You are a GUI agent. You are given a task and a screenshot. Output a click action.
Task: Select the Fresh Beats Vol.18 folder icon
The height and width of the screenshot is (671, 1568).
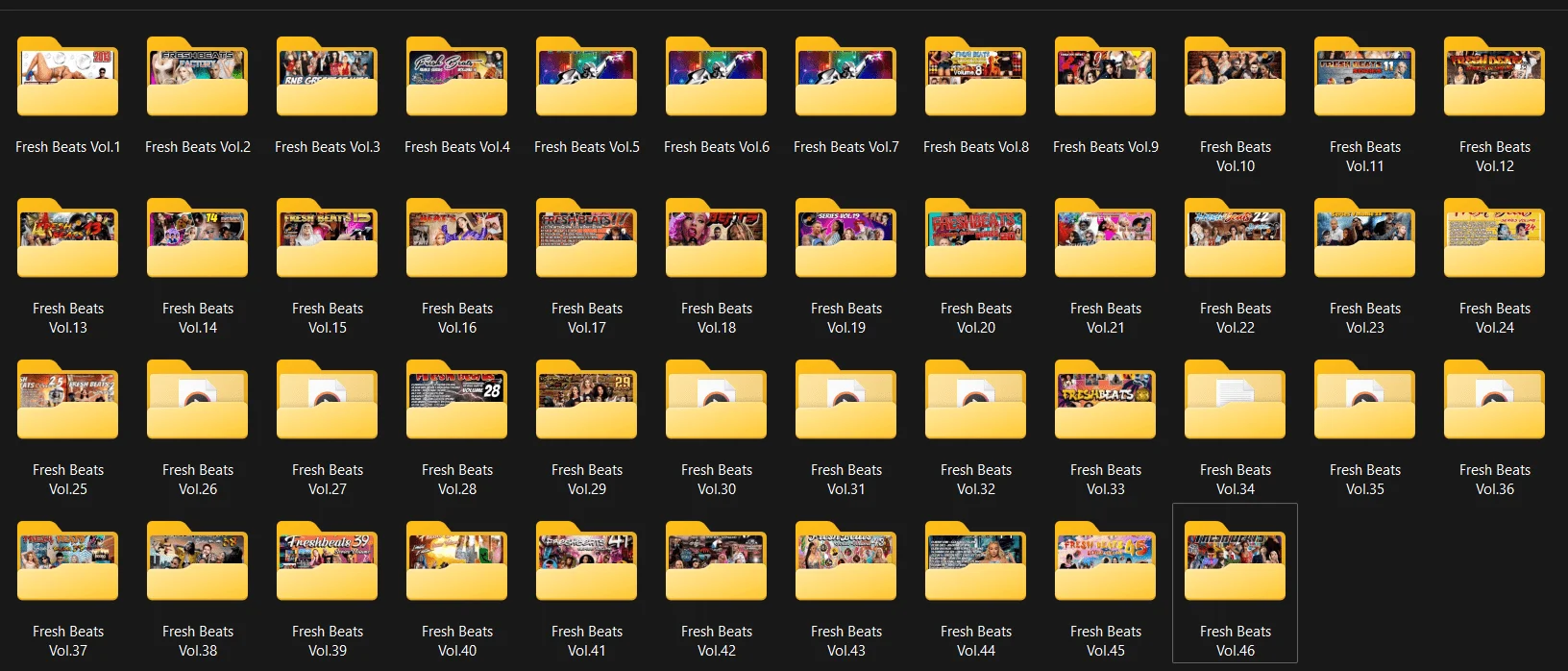pos(717,238)
